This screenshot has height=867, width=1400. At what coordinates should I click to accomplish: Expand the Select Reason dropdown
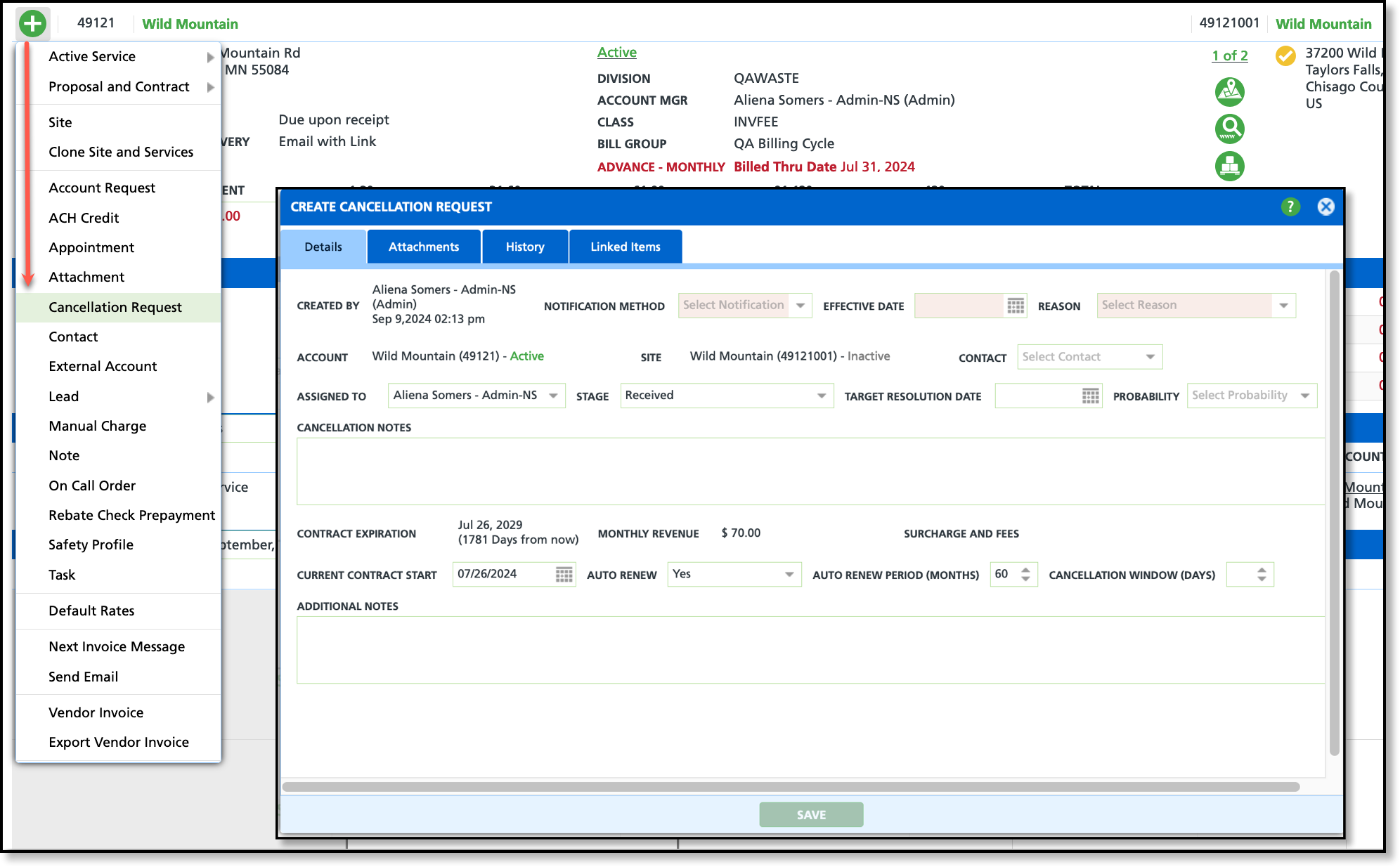tap(1283, 306)
